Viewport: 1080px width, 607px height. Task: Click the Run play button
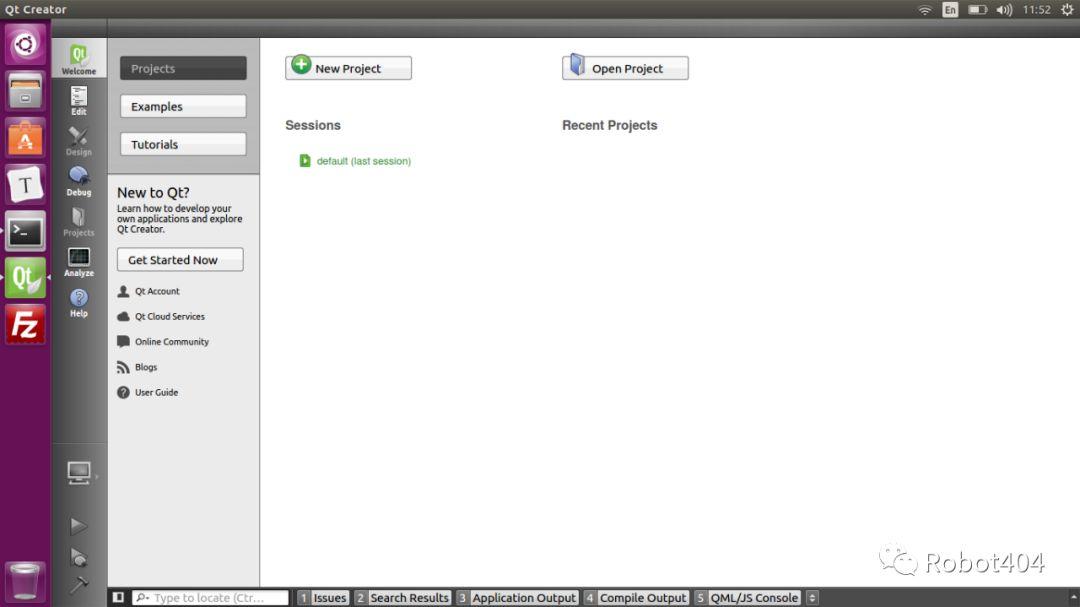coord(79,526)
